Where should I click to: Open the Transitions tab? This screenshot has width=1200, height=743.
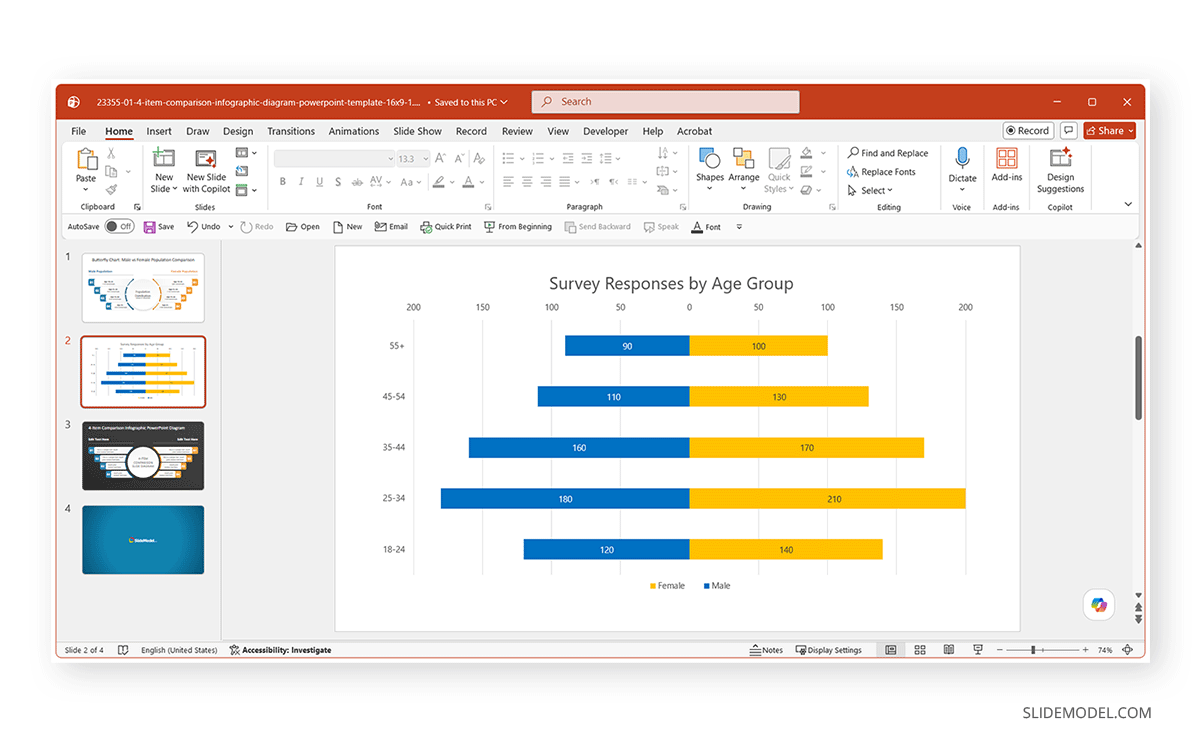click(291, 131)
